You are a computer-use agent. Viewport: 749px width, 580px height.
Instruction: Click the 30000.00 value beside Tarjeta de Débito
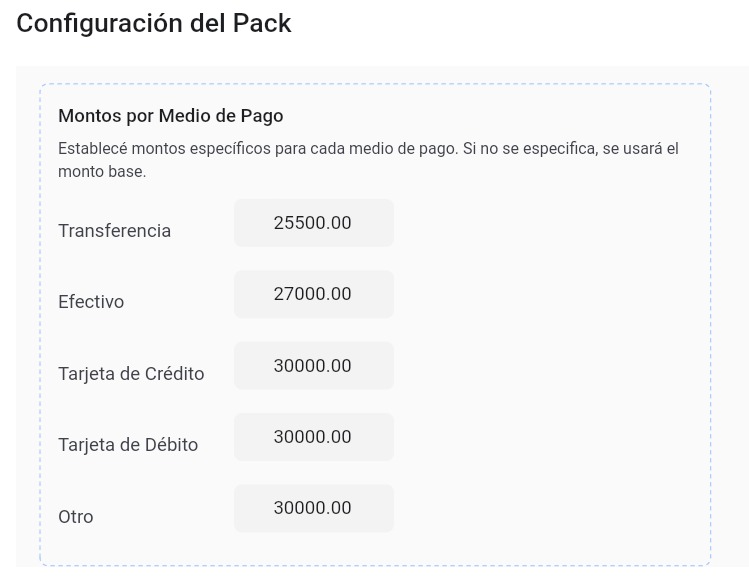(312, 437)
